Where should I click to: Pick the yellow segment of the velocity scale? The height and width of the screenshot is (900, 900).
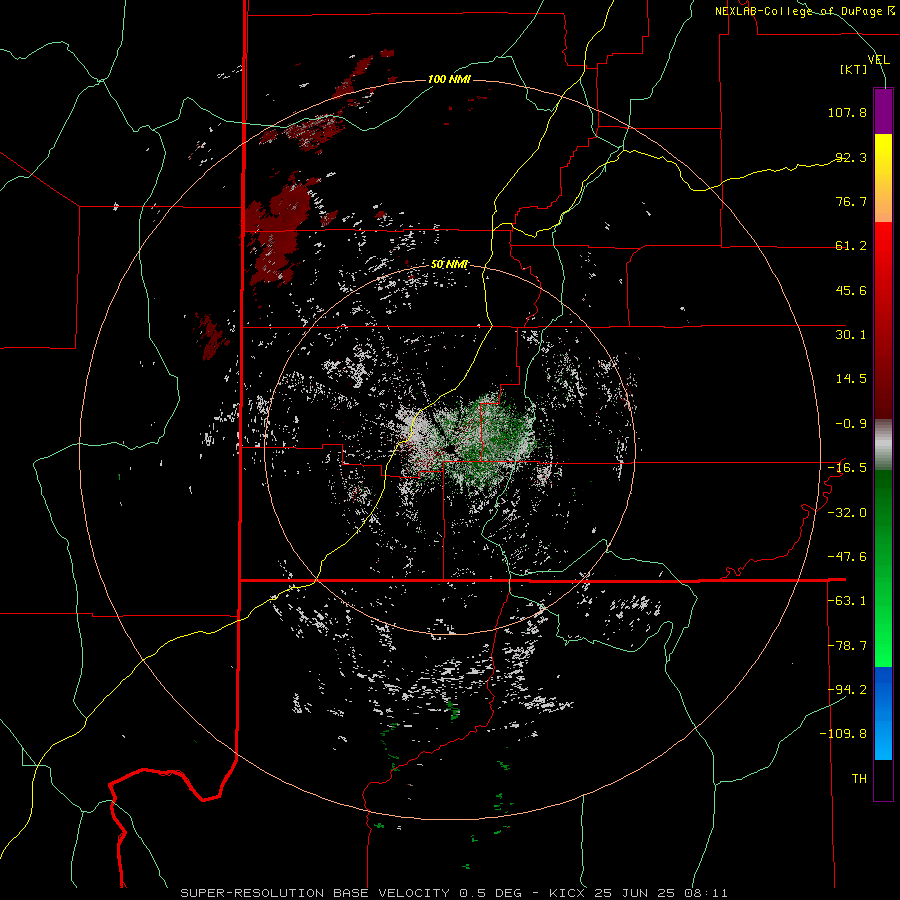pyautogui.click(x=883, y=178)
